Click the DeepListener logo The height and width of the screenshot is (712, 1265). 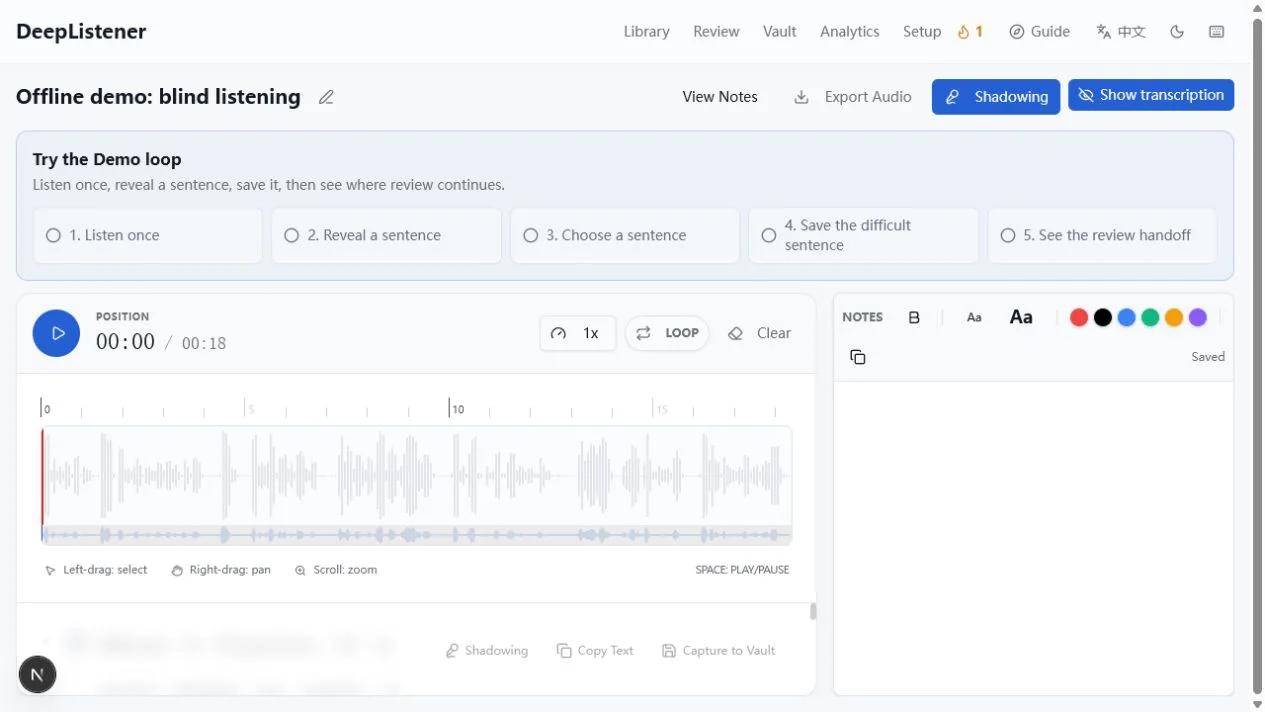click(81, 31)
